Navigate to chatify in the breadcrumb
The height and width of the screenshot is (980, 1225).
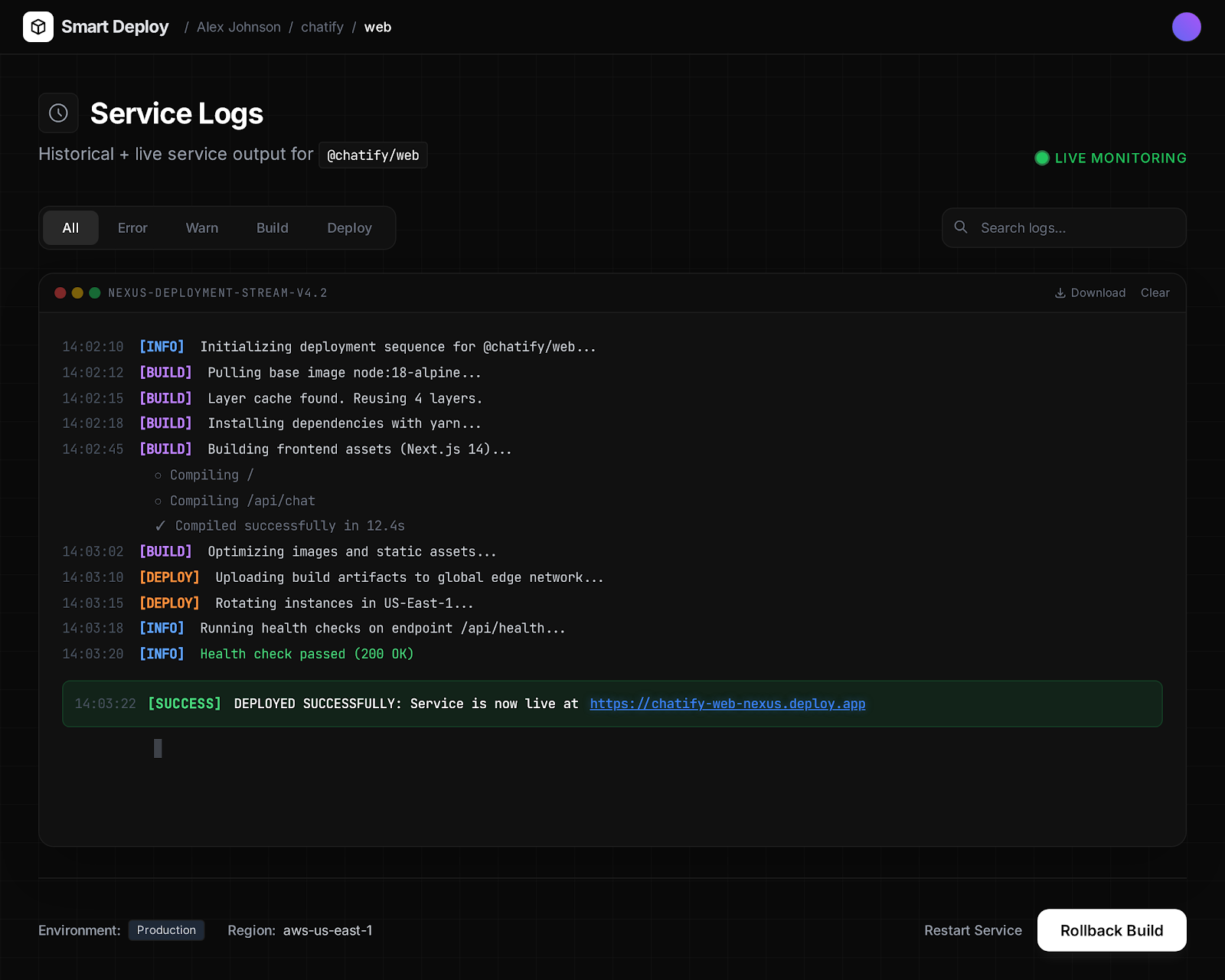[x=322, y=27]
